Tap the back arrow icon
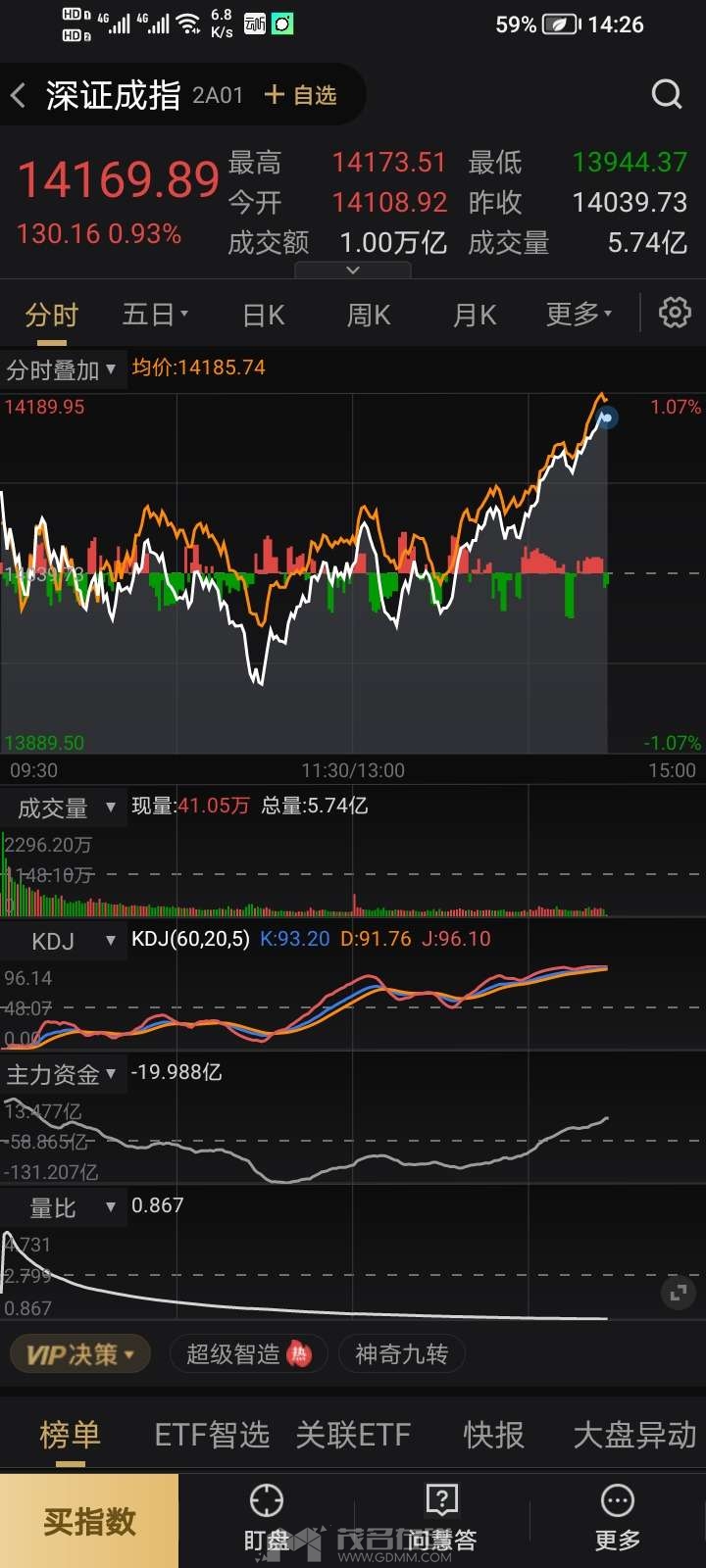The image size is (706, 1568). click(x=19, y=95)
